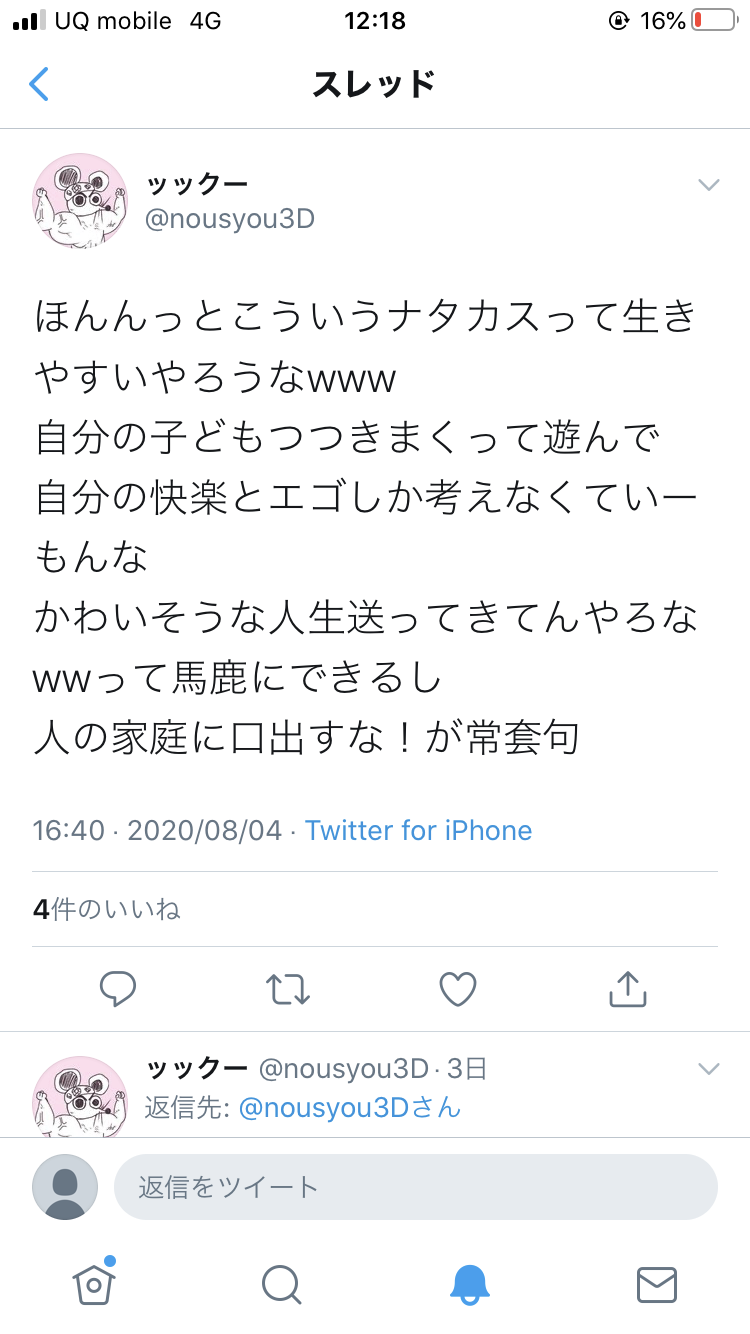The height and width of the screenshot is (1334, 750).
Task: Tap the back arrow in the header
Action: pyautogui.click(x=38, y=84)
